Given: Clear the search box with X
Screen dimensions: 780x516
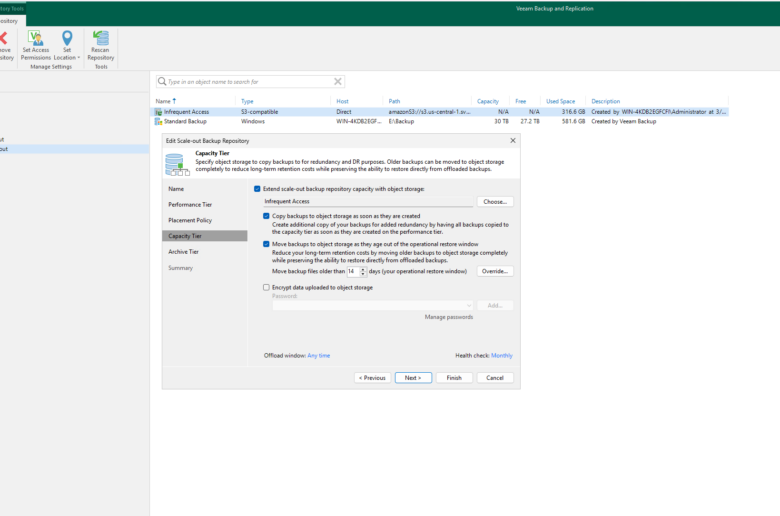Looking at the screenshot, I should (338, 81).
